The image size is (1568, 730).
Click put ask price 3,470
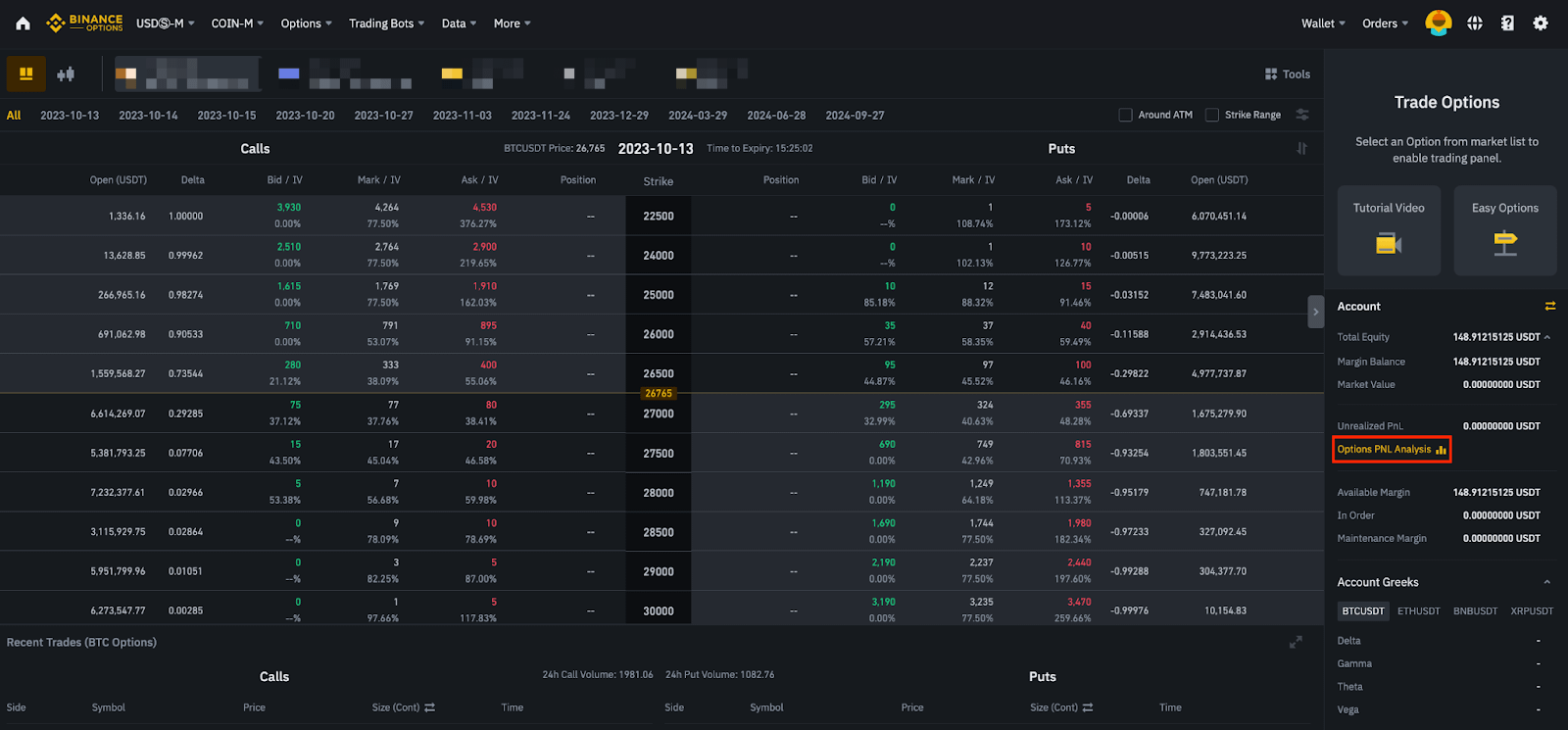point(1079,602)
